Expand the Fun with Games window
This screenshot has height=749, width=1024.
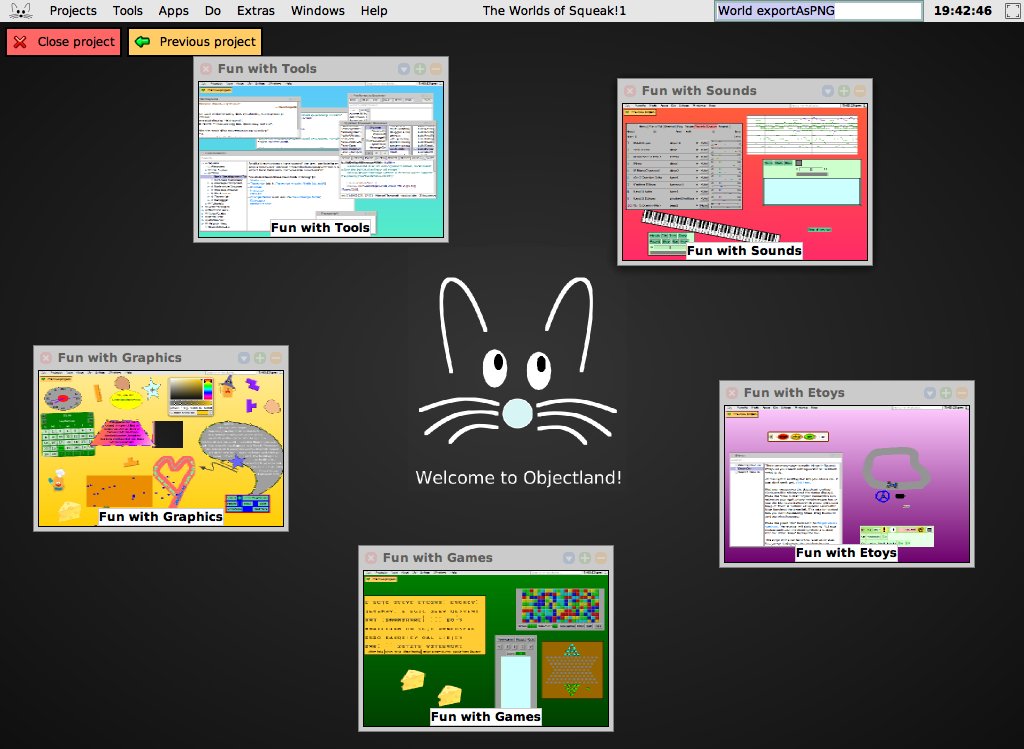(585, 558)
